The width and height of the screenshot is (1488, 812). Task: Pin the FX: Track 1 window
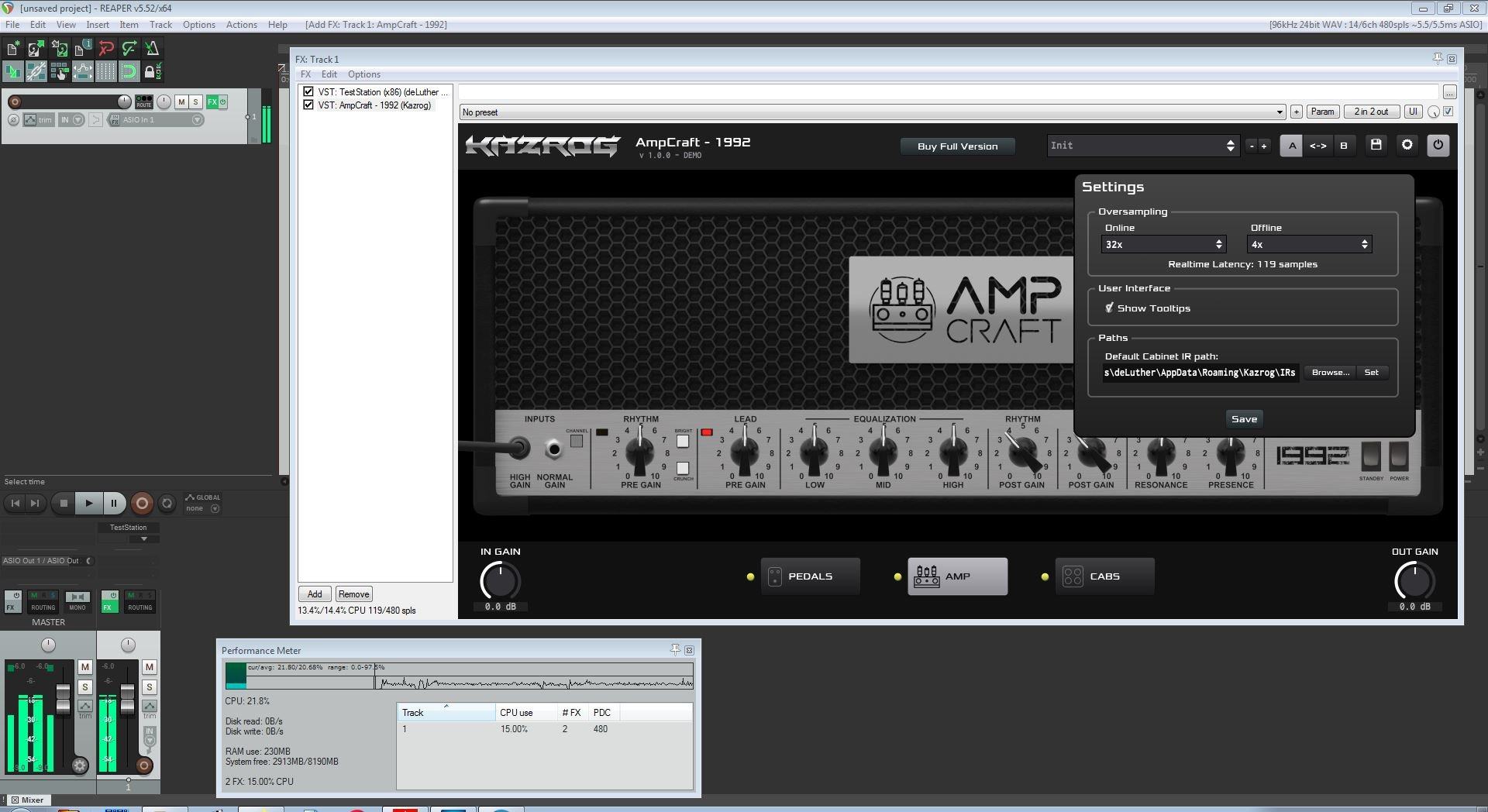1438,59
